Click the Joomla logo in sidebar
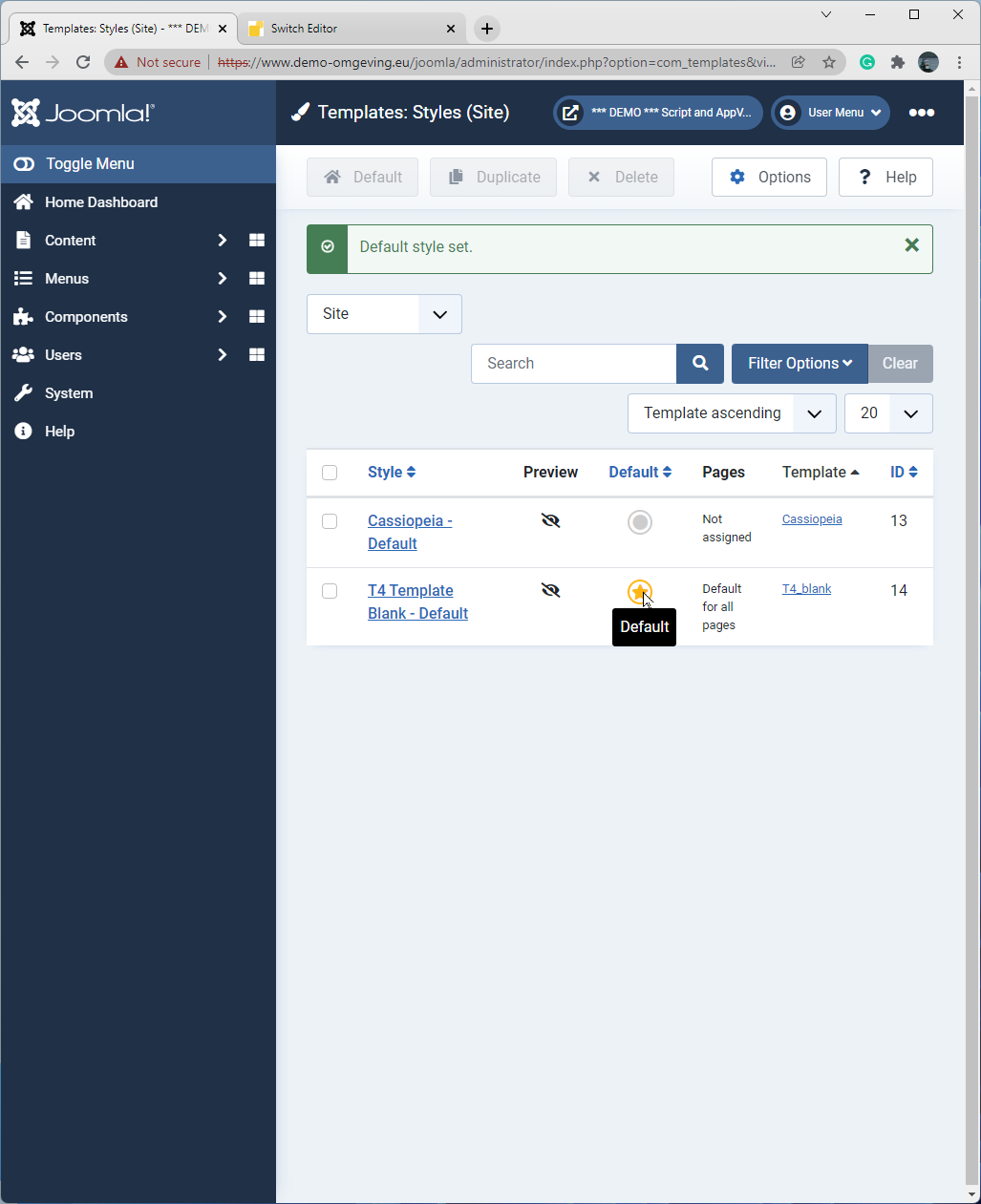This screenshot has width=981, height=1204. click(x=82, y=113)
